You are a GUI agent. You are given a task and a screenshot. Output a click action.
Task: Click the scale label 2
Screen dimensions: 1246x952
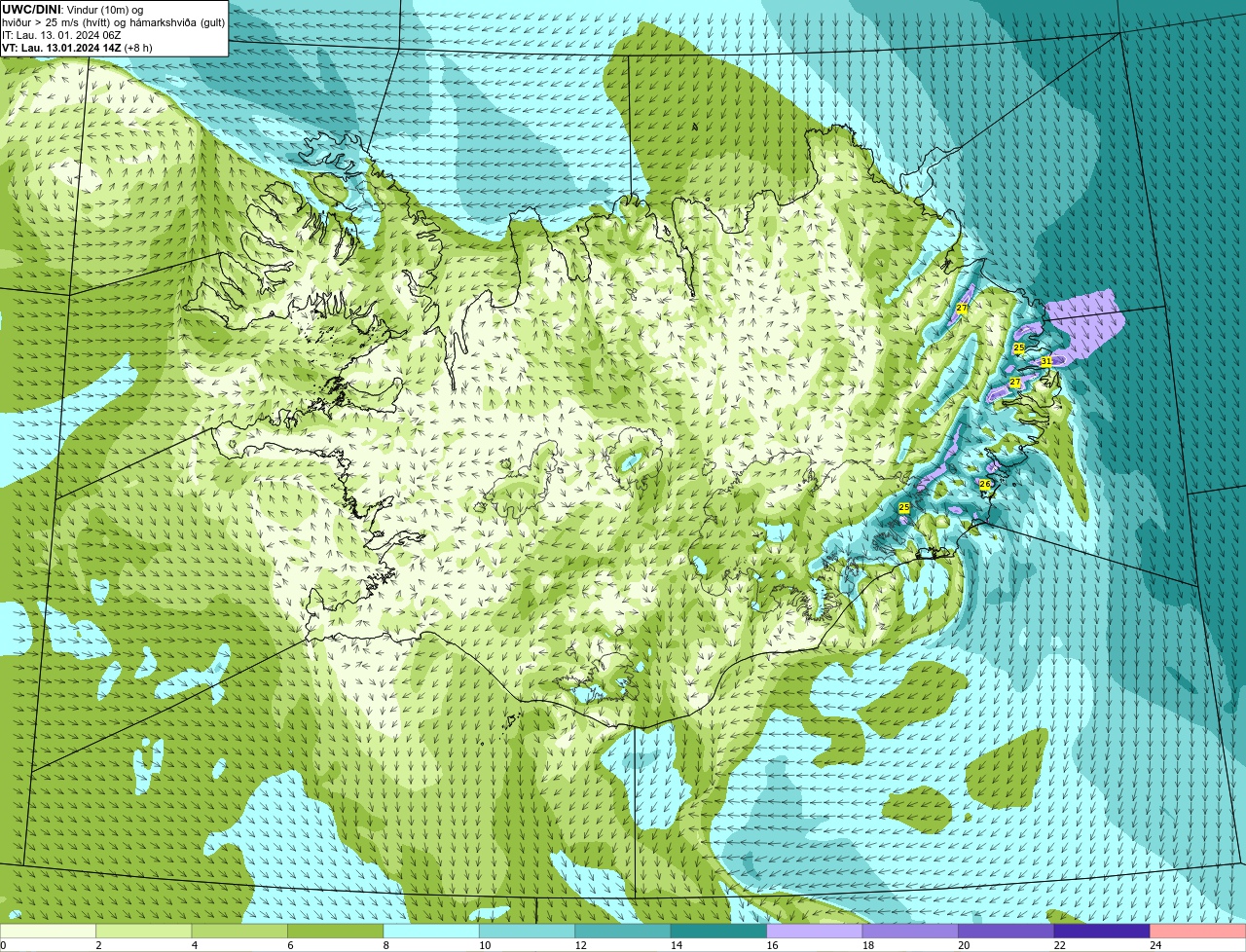pos(98,945)
